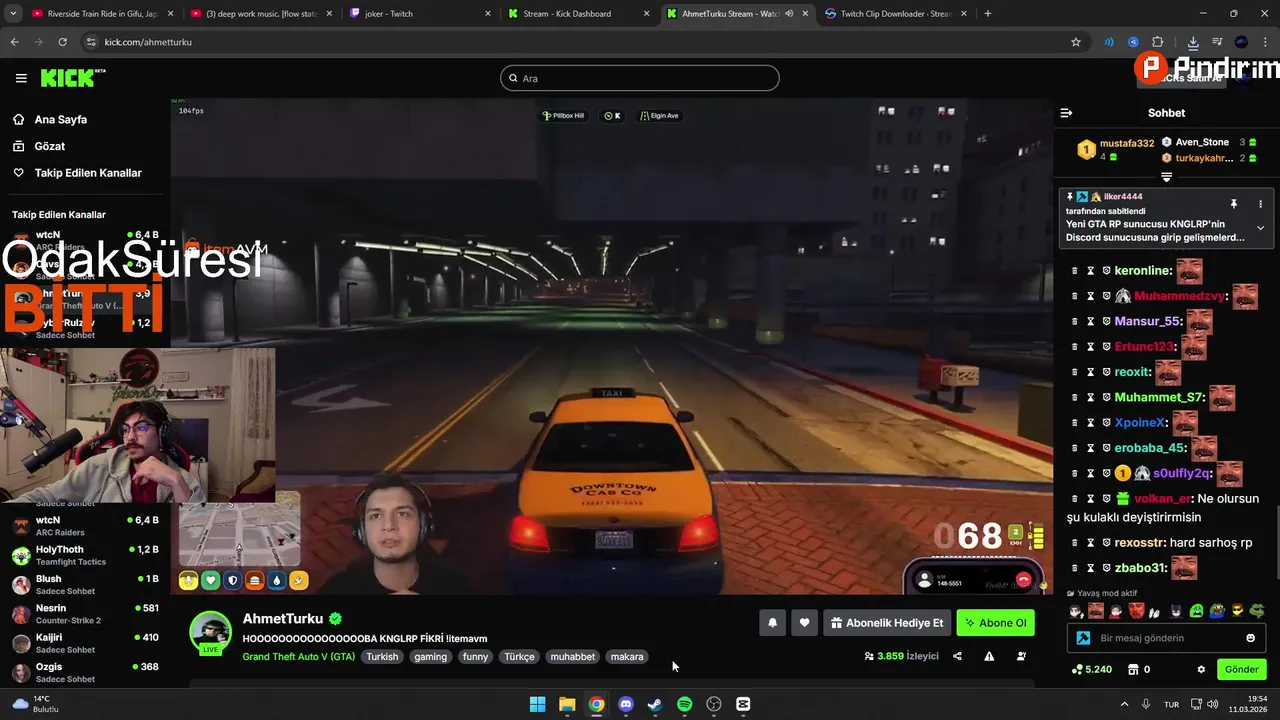Image resolution: width=1280 pixels, height=720 pixels.
Task: Delete zbabo31's chat message
Action: coord(1075,568)
